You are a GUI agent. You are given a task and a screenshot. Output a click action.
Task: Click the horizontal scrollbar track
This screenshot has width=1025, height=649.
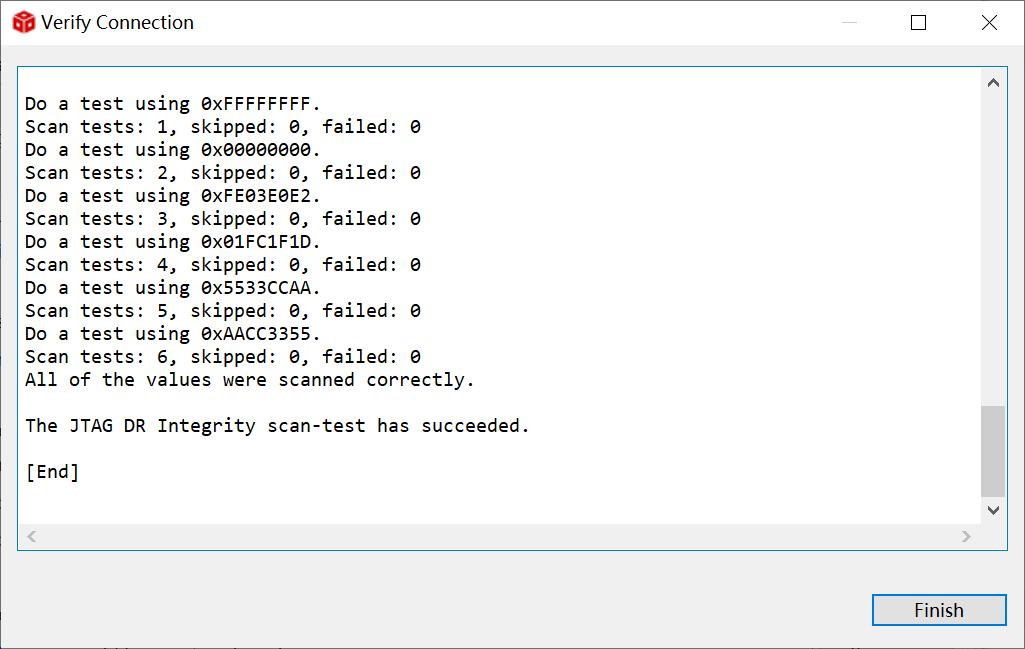(500, 537)
